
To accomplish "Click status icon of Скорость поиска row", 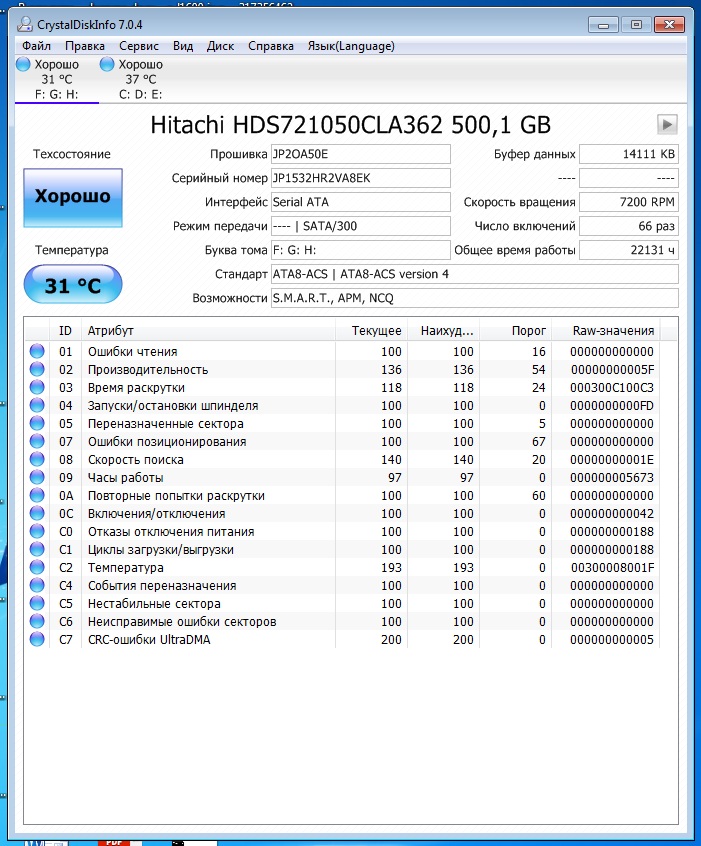I will pos(37,459).
